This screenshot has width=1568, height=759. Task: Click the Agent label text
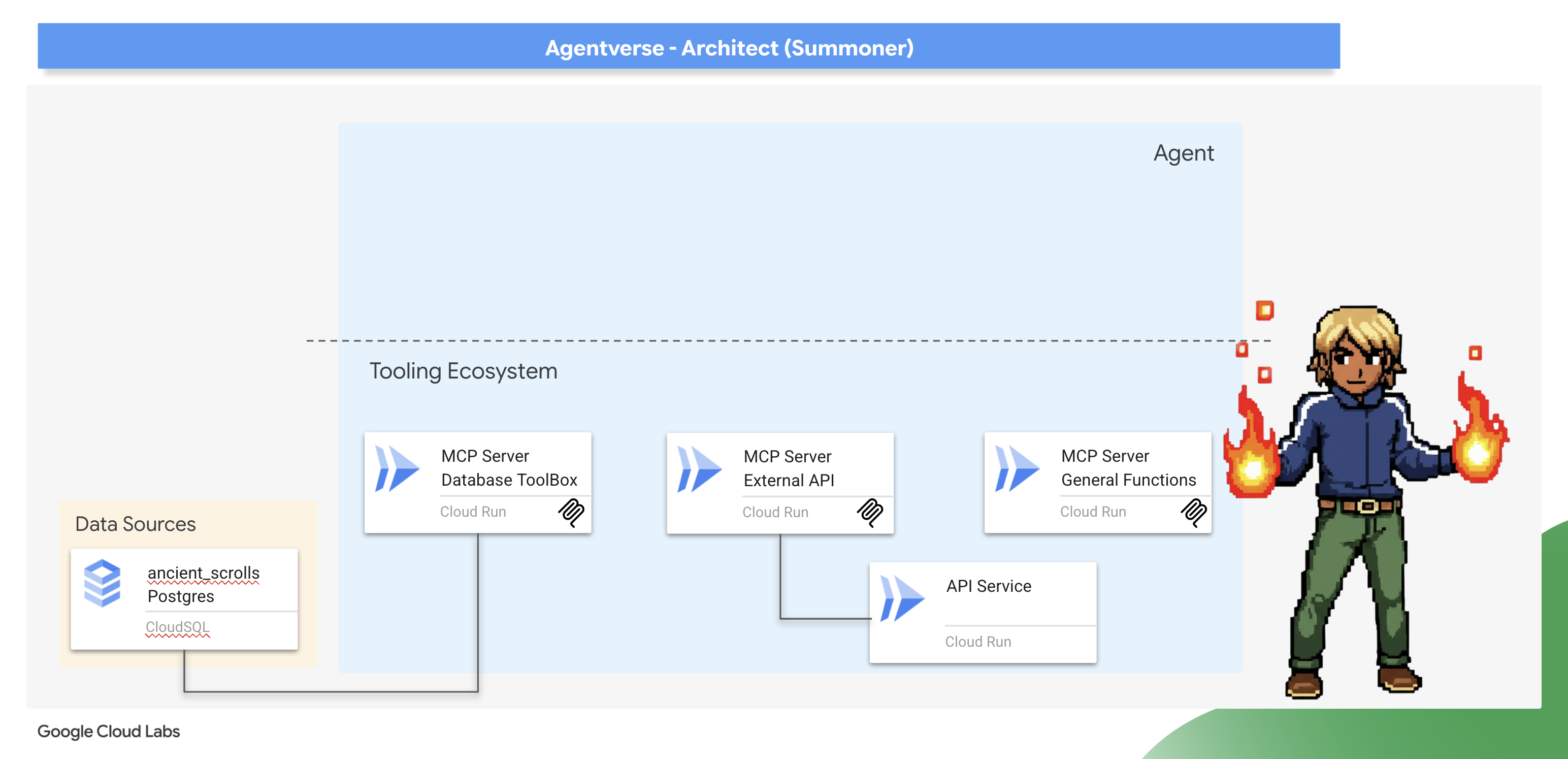pos(1183,153)
